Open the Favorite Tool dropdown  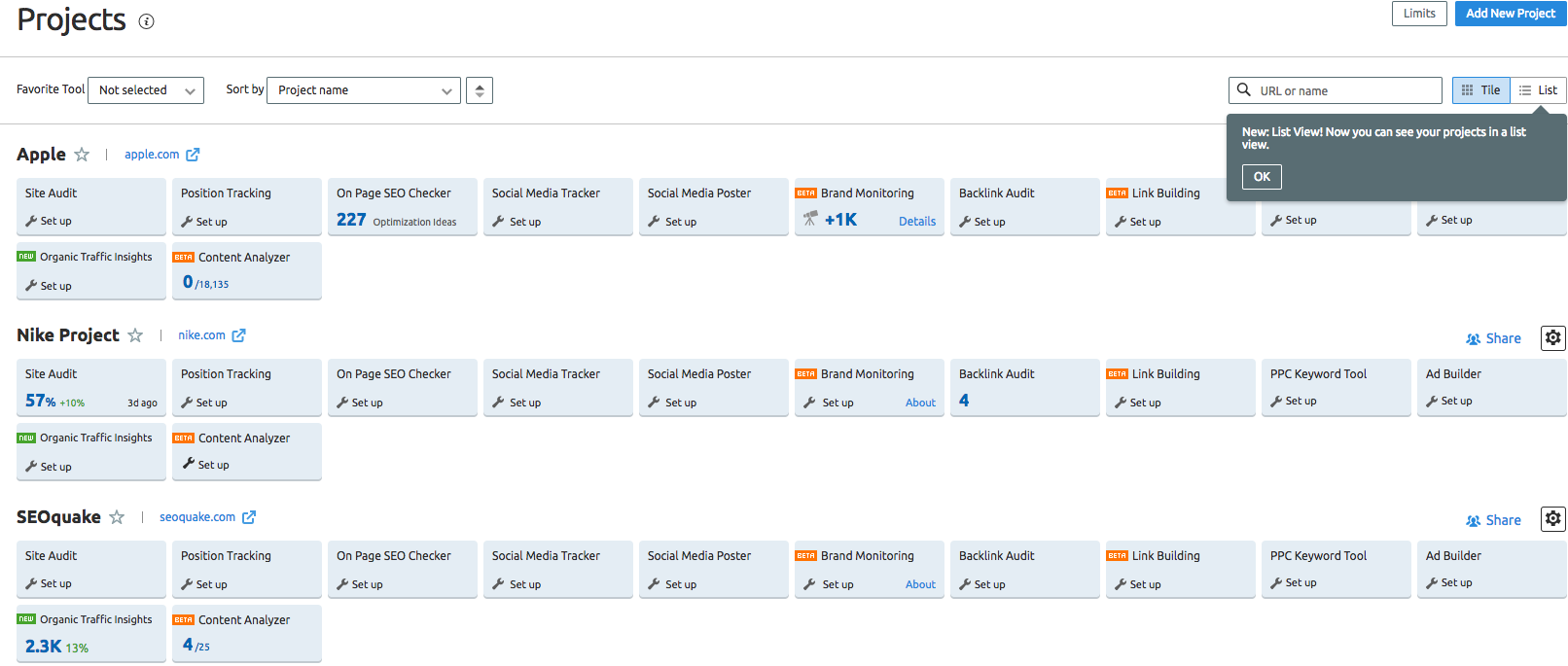tap(146, 90)
